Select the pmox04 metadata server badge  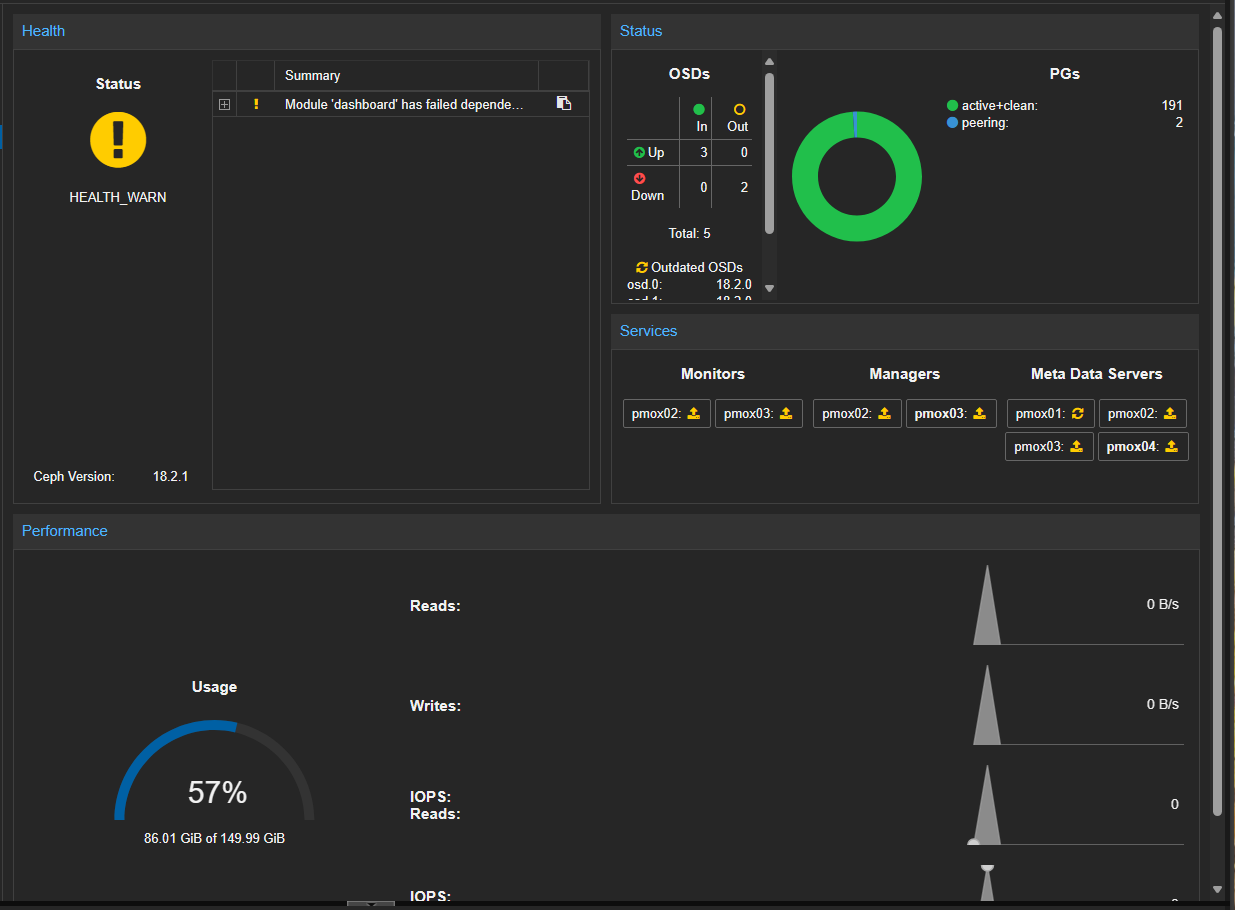pyautogui.click(x=1143, y=446)
